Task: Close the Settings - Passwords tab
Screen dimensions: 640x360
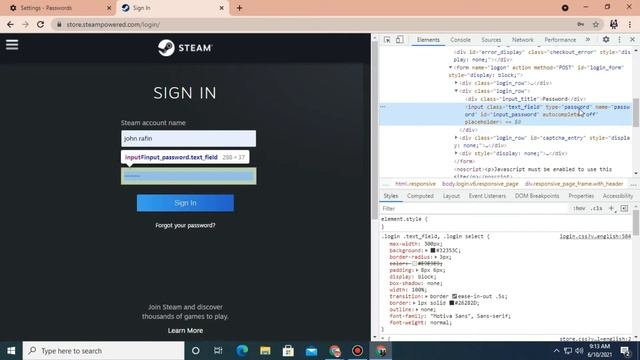Action: point(109,8)
